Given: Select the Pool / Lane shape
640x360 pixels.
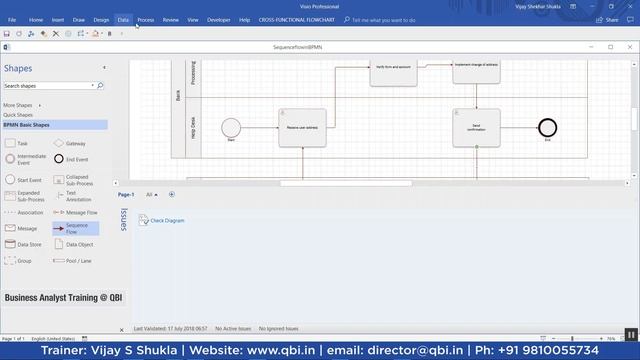Looking at the screenshot, I should click(72, 261).
